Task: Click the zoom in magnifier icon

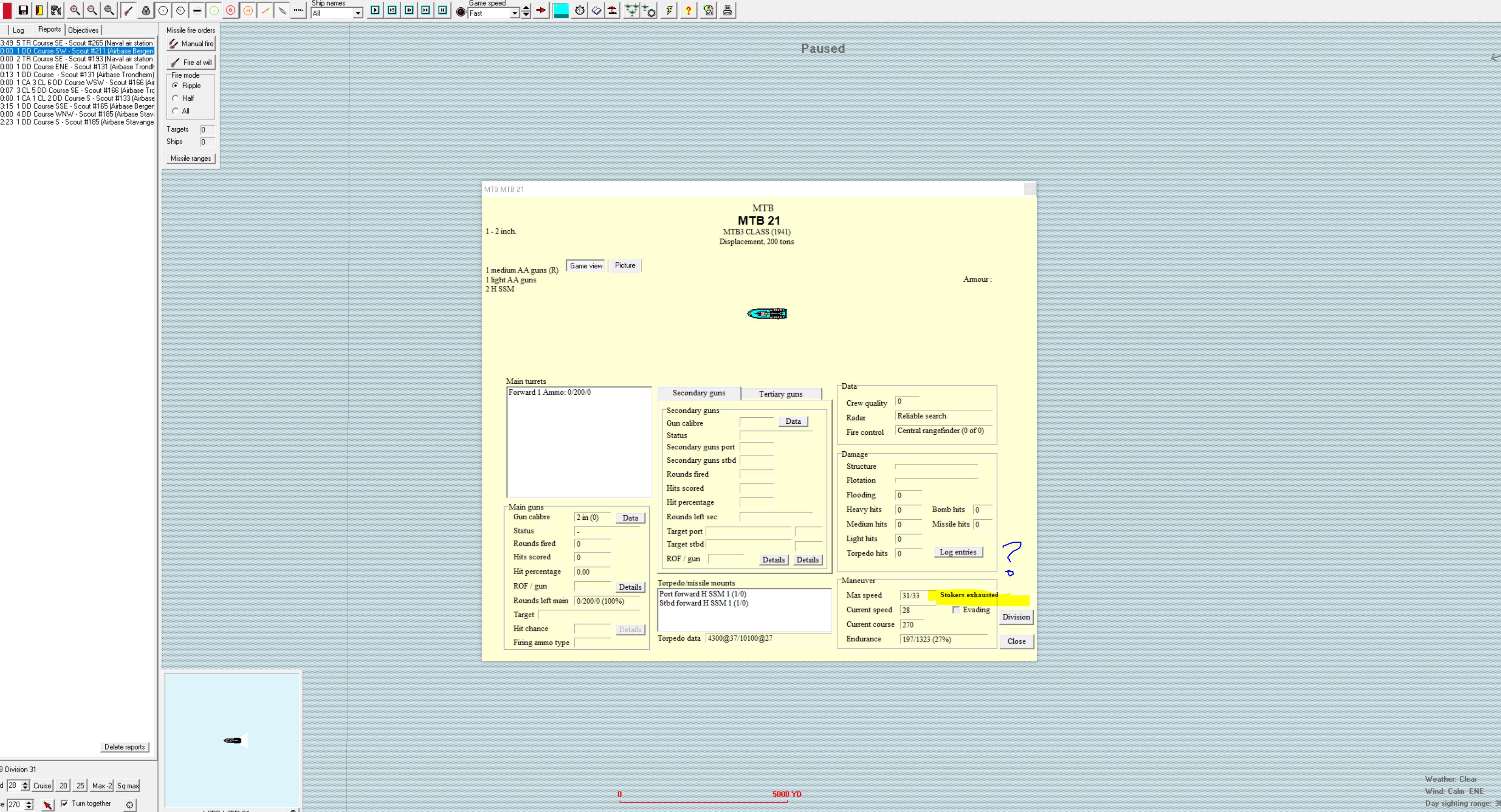Action: click(75, 10)
